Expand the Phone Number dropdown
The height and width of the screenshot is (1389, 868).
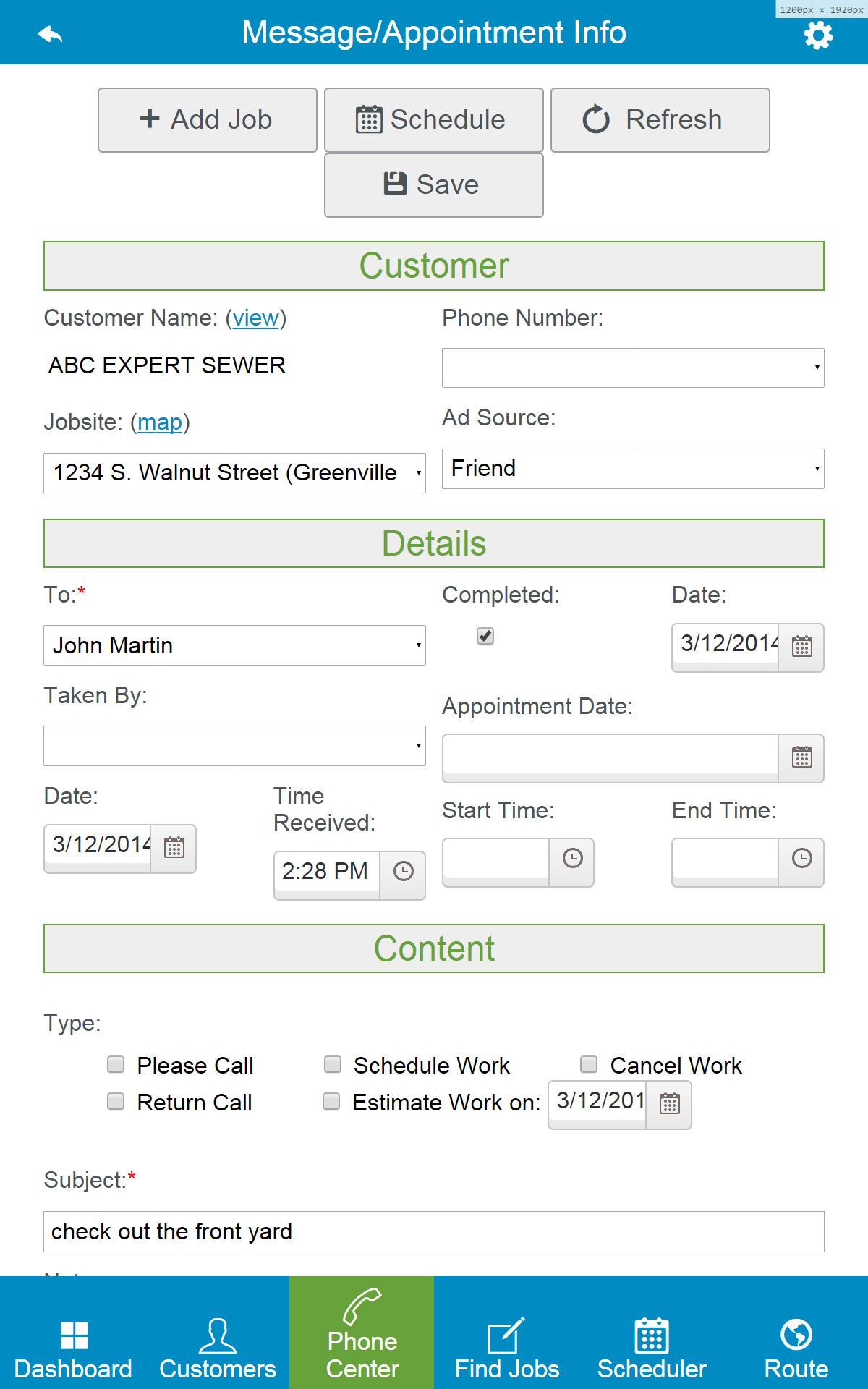pos(633,368)
